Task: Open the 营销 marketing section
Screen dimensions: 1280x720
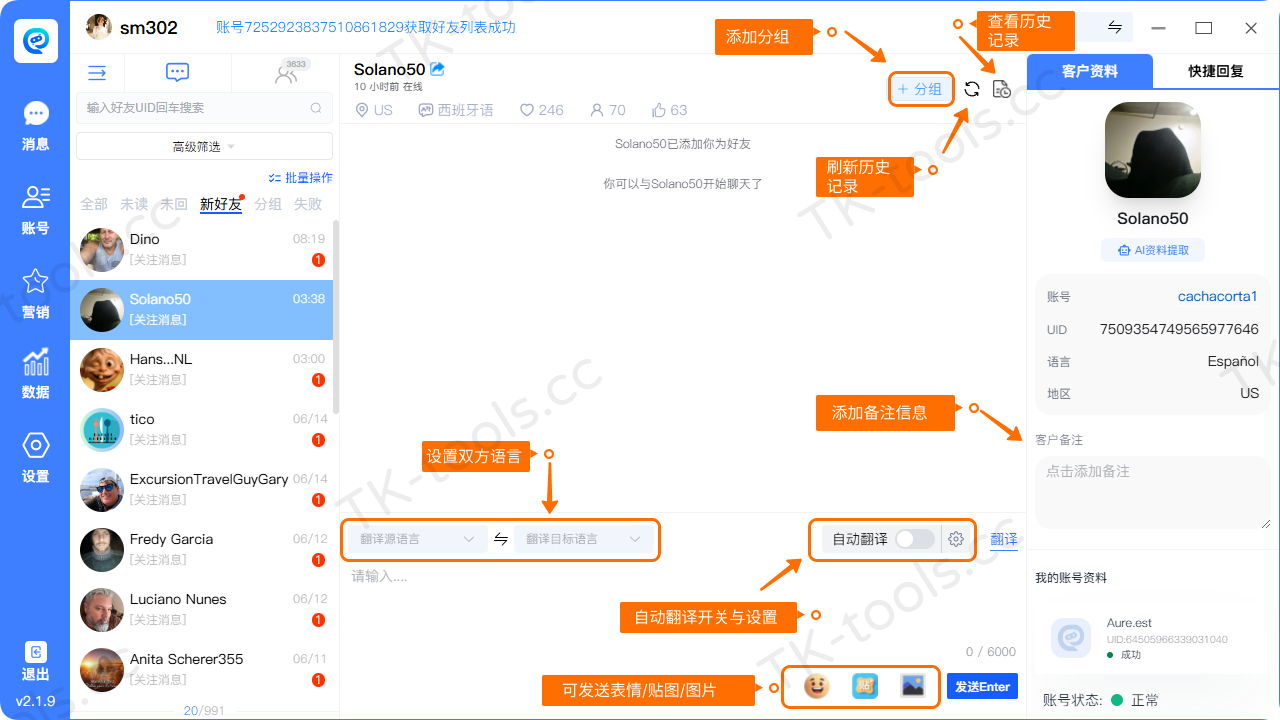Action: tap(35, 294)
